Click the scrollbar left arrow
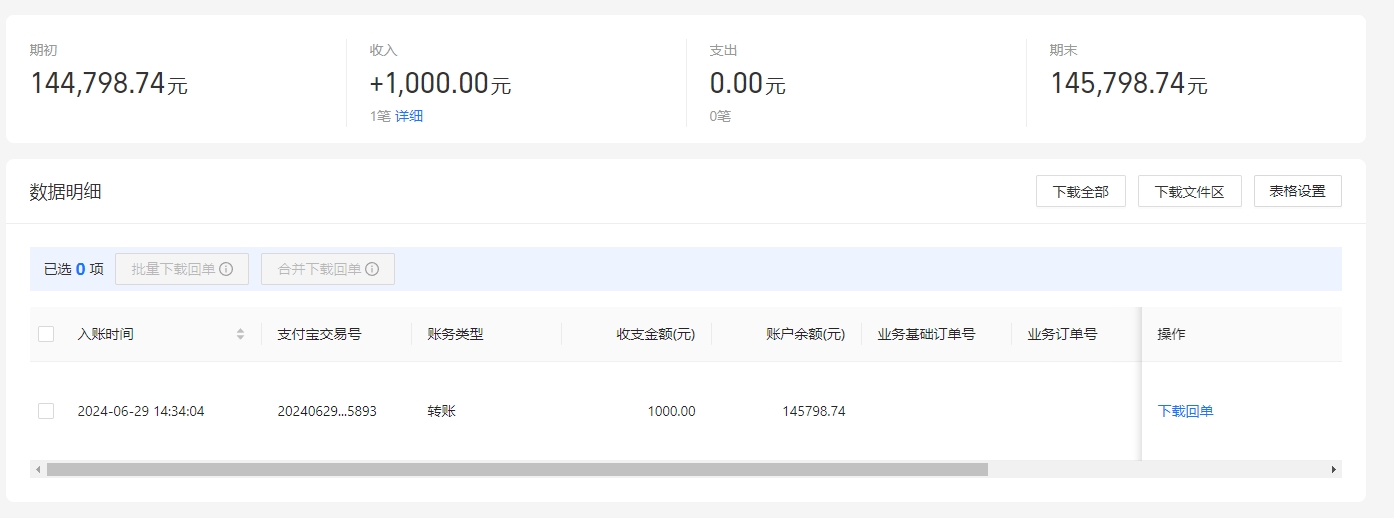Image resolution: width=1394 pixels, height=518 pixels. click(38, 469)
